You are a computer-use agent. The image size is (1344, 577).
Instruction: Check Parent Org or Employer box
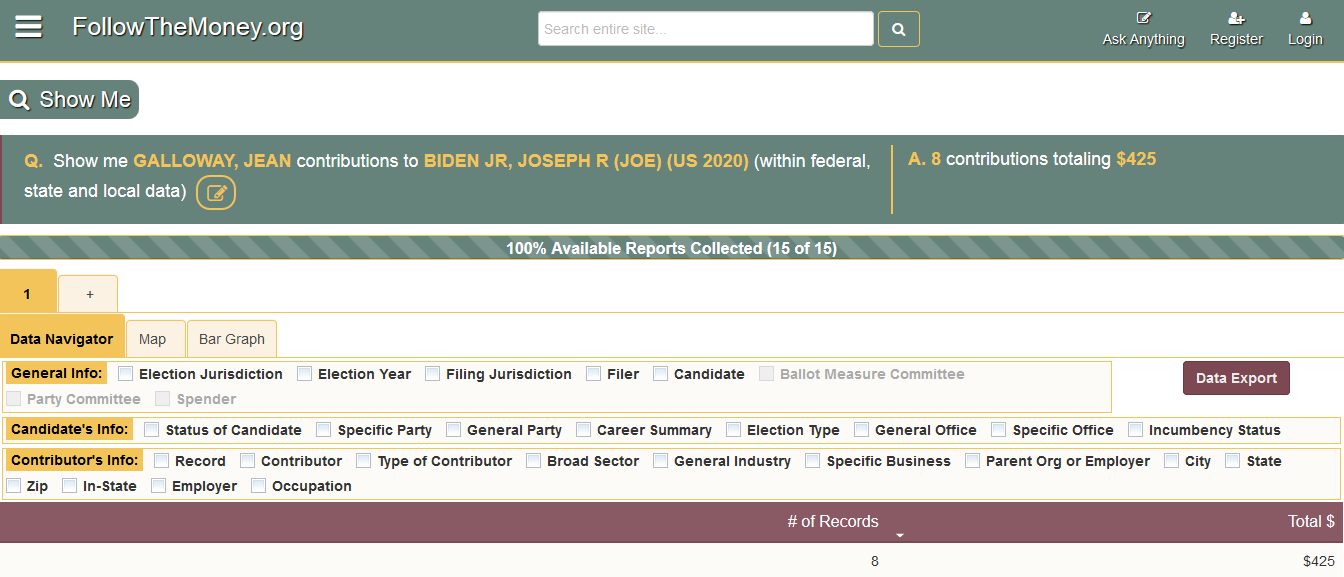(x=973, y=460)
